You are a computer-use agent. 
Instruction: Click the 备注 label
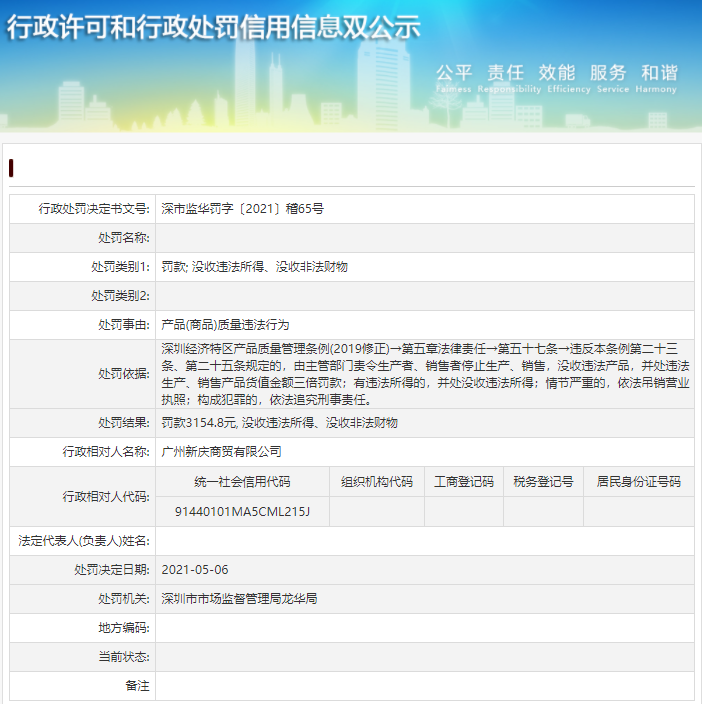click(x=137, y=686)
